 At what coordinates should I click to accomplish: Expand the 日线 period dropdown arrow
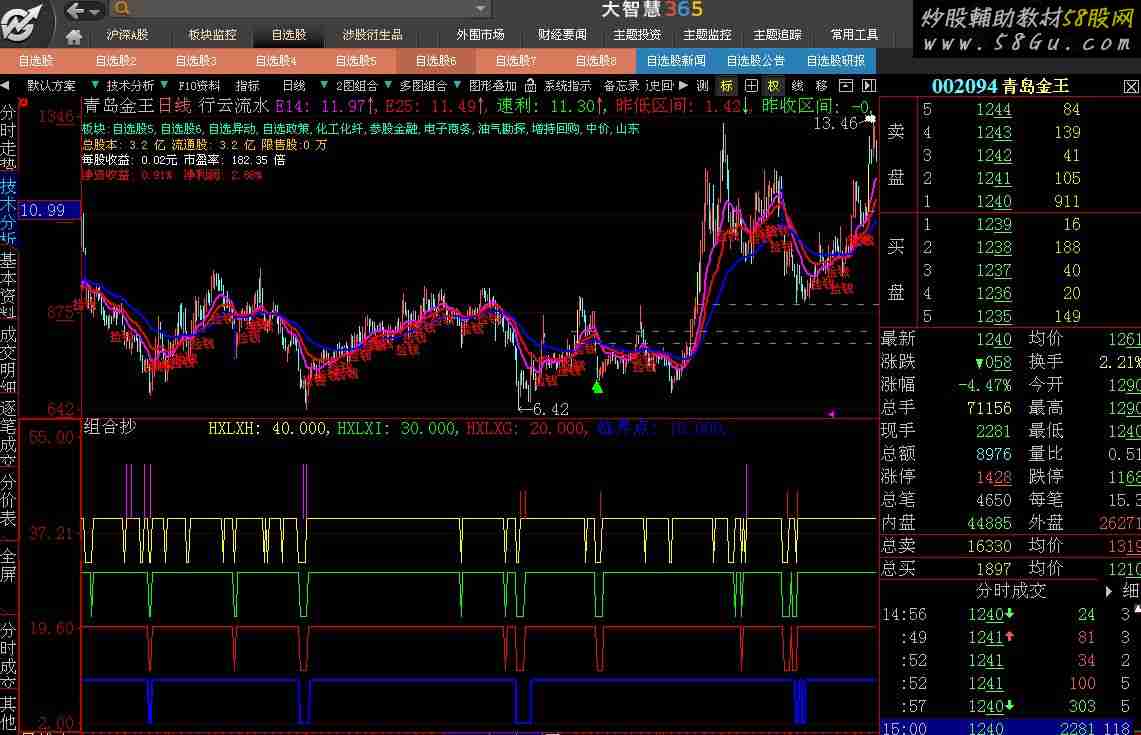click(x=324, y=86)
